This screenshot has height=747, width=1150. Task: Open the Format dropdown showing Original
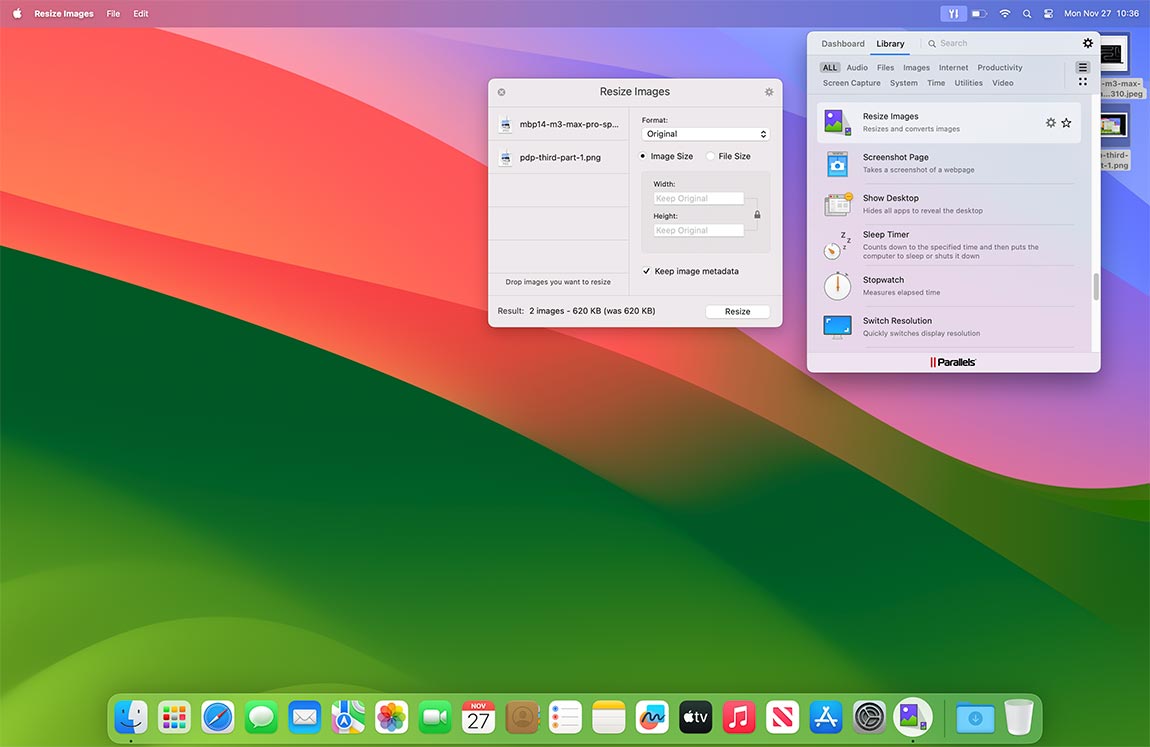705,133
